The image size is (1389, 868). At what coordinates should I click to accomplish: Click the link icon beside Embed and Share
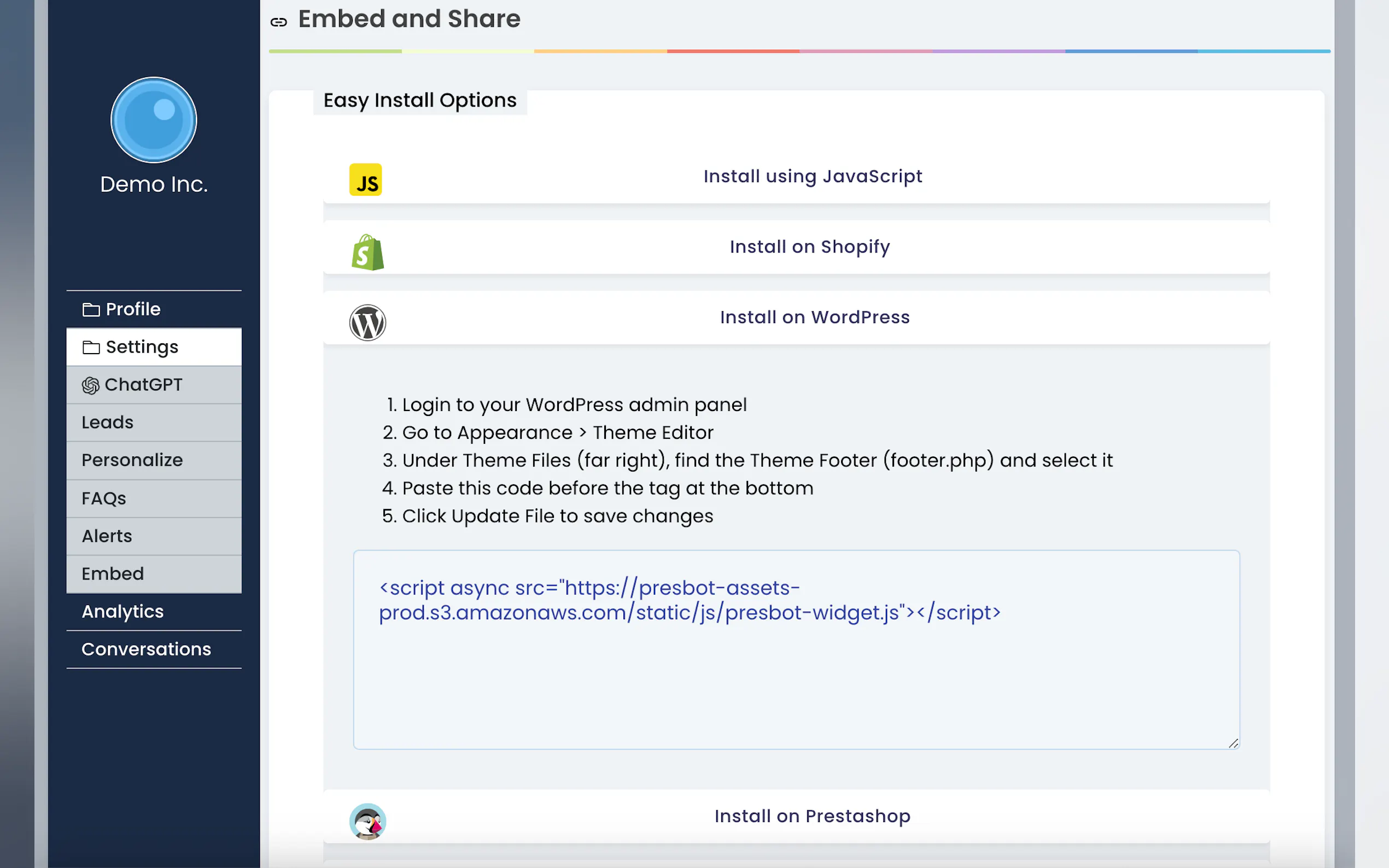pos(278,22)
